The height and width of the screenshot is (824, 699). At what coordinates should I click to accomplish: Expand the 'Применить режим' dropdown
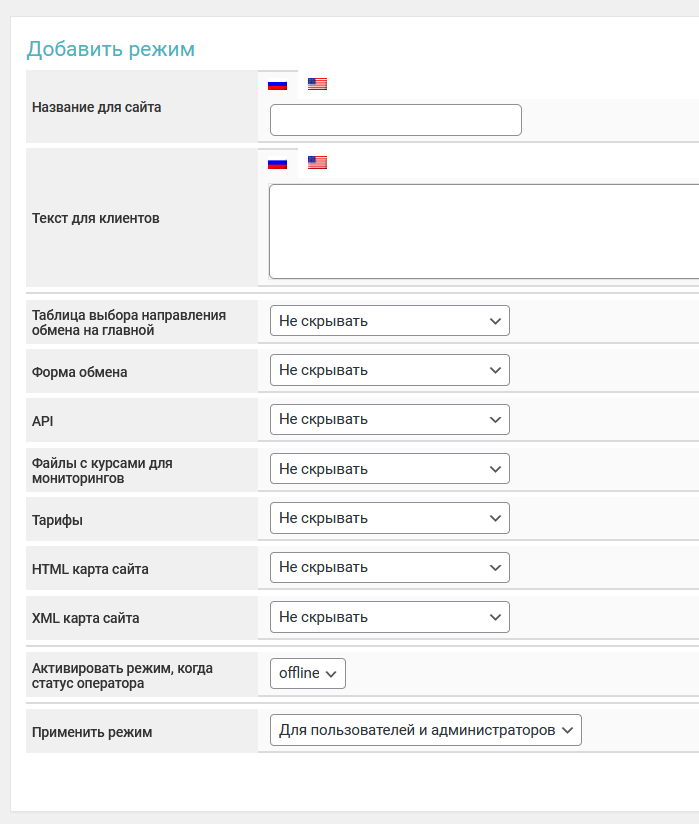425,730
